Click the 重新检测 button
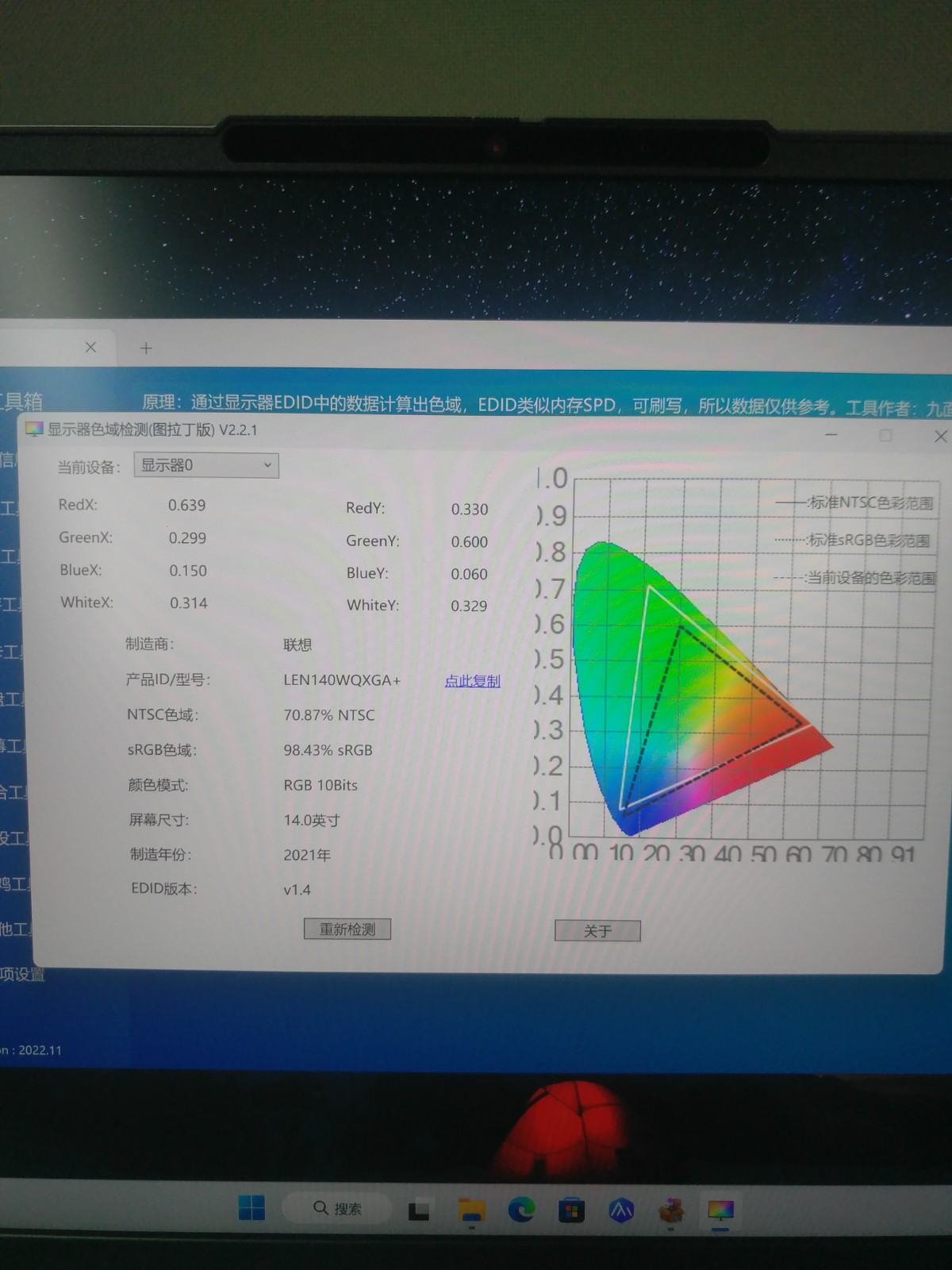This screenshot has width=952, height=1270. coord(347,929)
